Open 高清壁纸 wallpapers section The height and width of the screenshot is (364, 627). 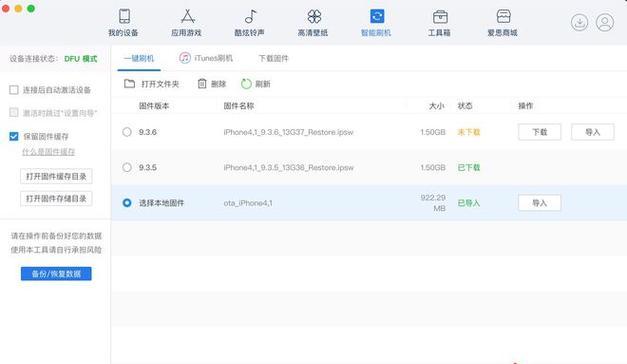[x=313, y=23]
